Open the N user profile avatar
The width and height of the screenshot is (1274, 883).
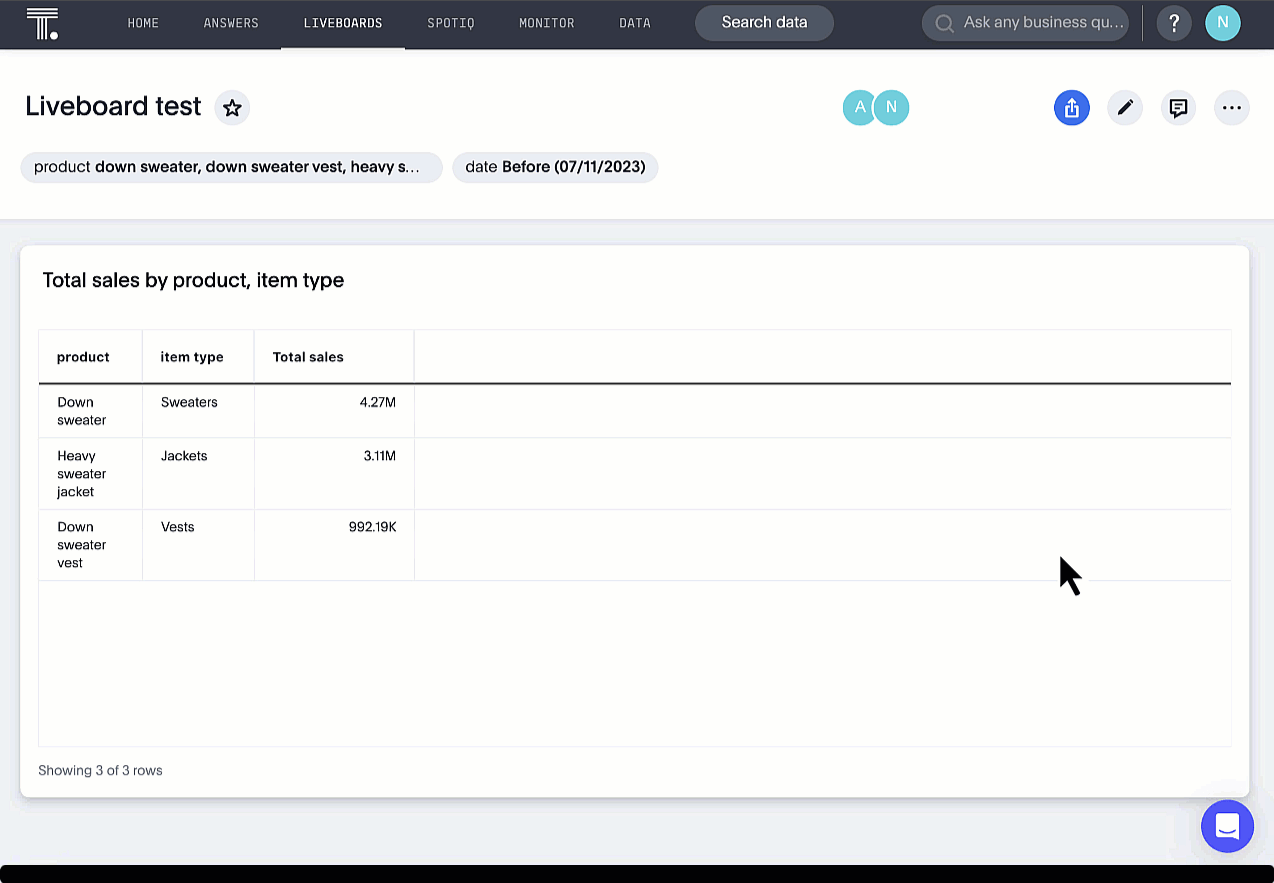(1222, 23)
